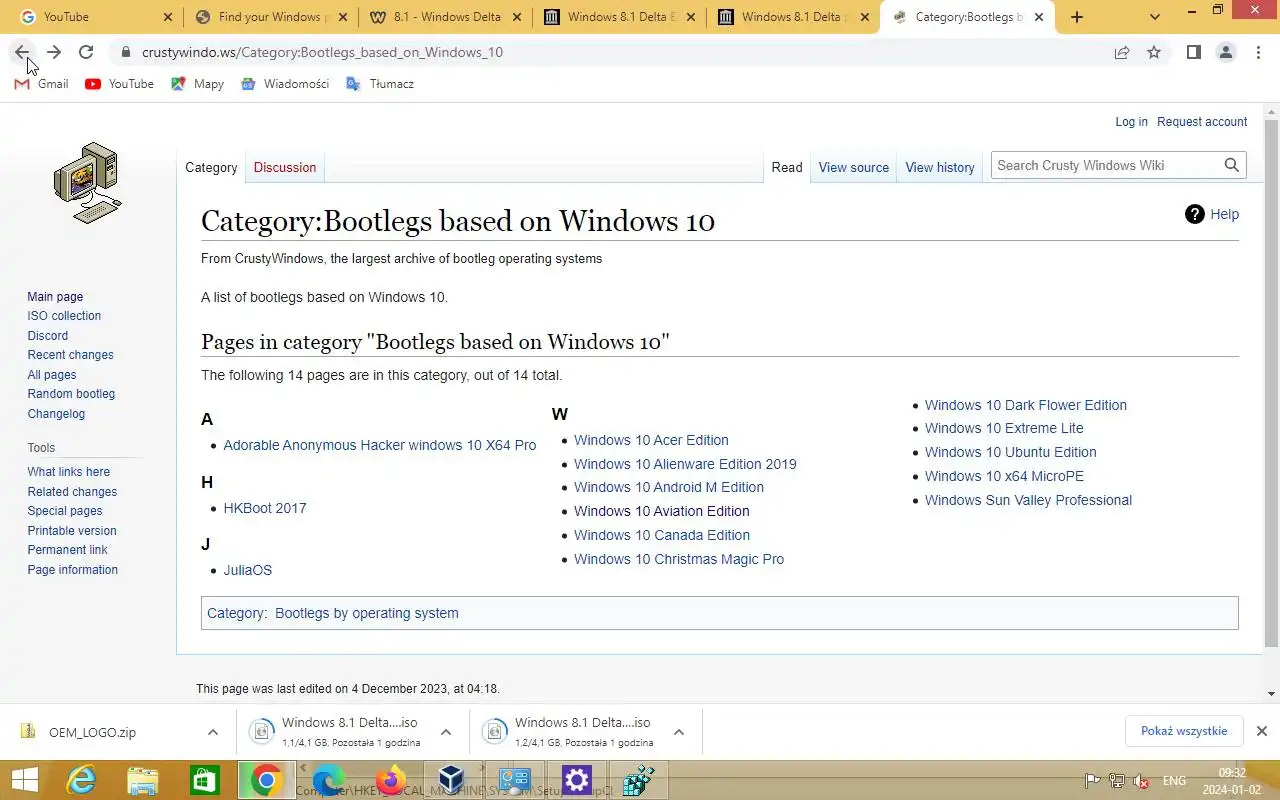Open JuliaOS page

coord(248,570)
